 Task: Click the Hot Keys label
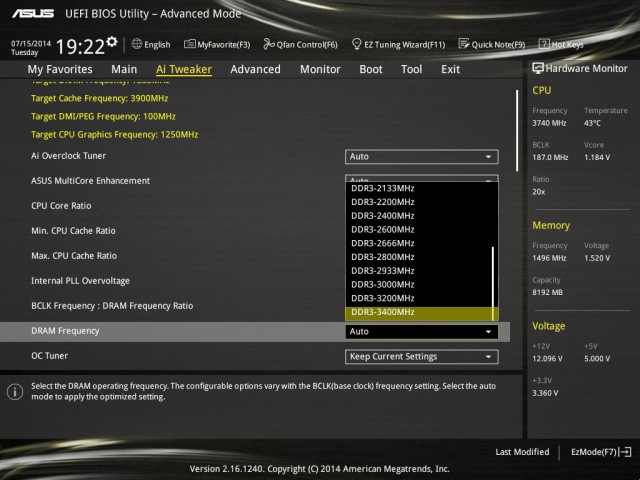click(567, 44)
